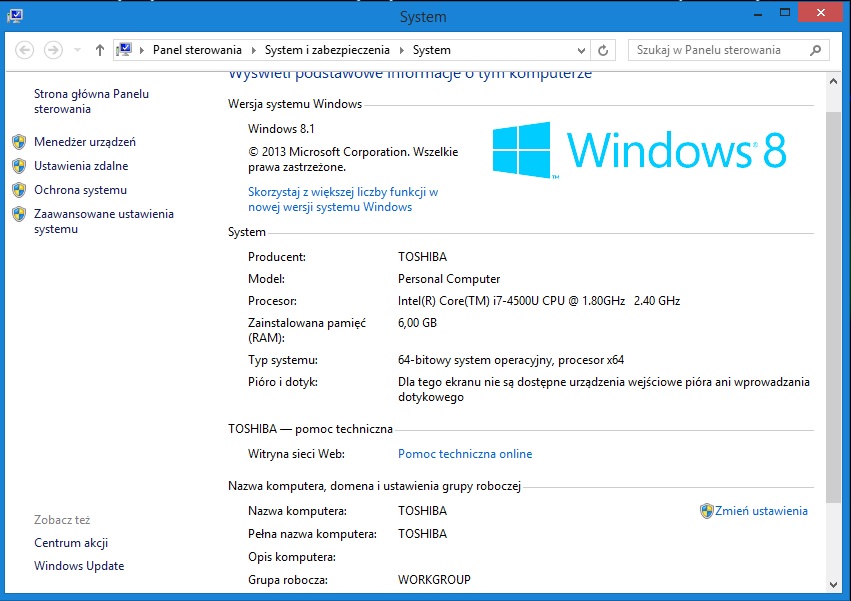Click the scrollbar up arrow
This screenshot has width=851, height=601.
tap(833, 81)
